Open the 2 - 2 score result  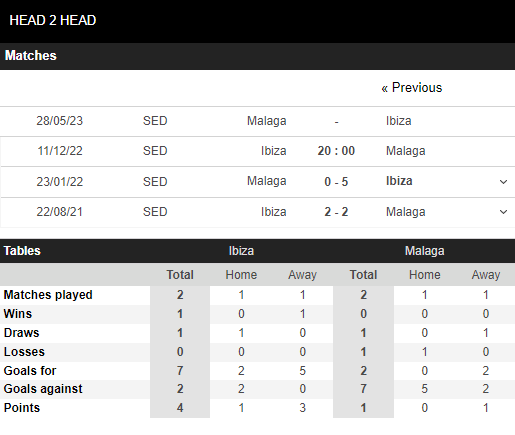tap(336, 212)
